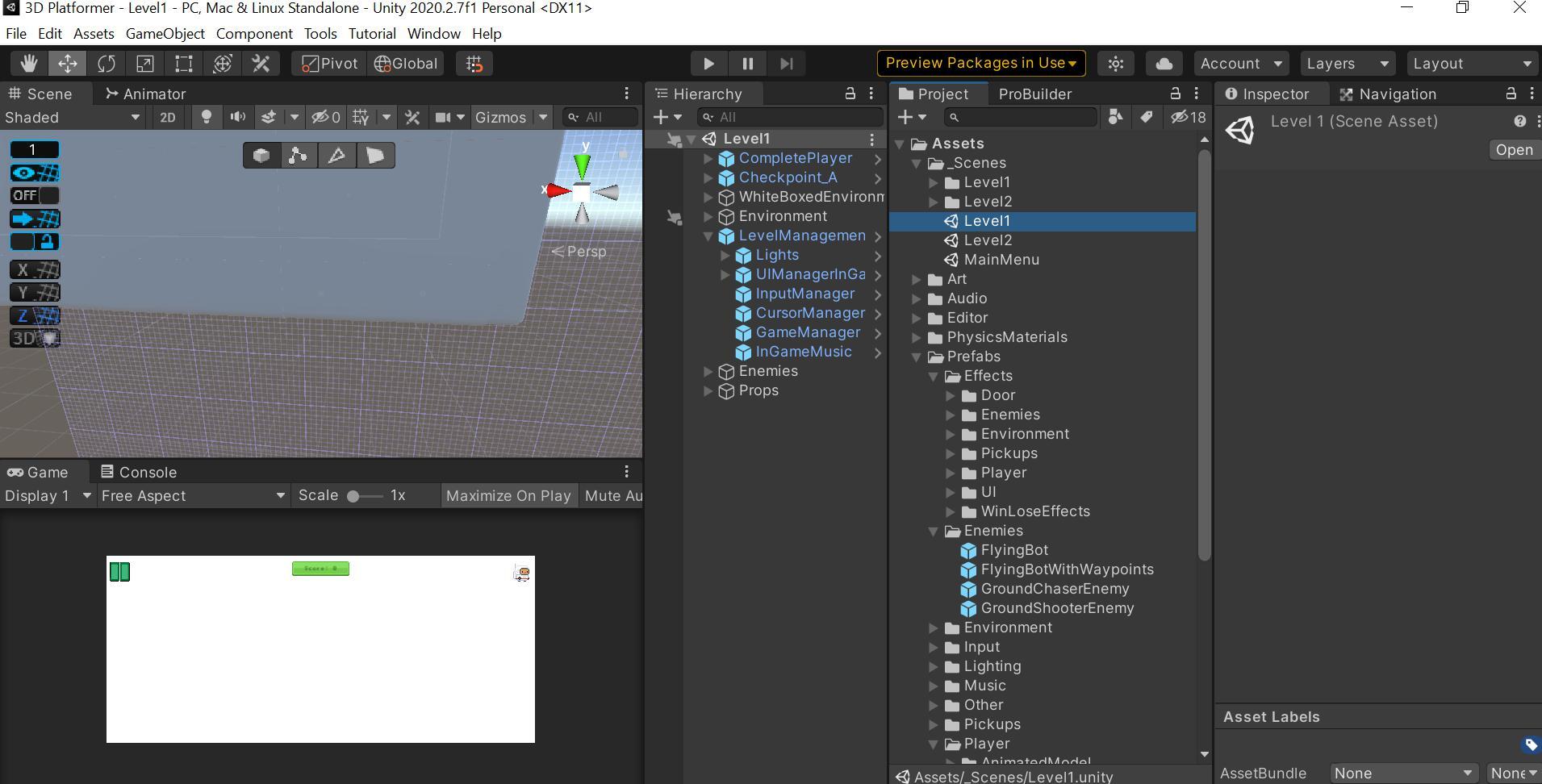Select the Hand tool in toolbar
The height and width of the screenshot is (784, 1542).
(29, 64)
